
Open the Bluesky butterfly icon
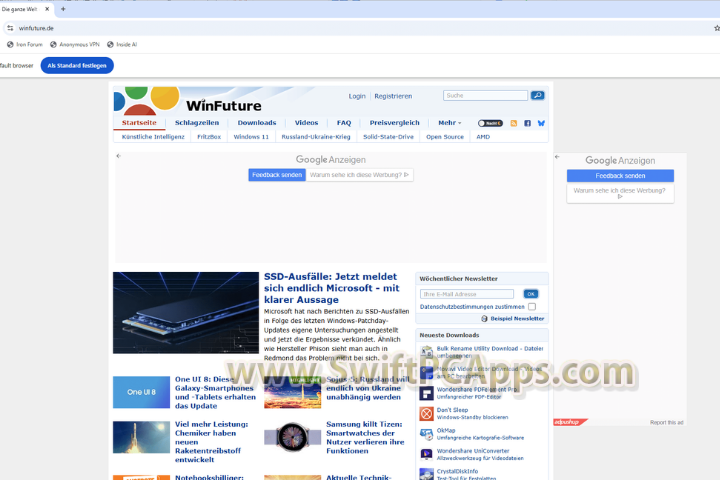point(541,123)
